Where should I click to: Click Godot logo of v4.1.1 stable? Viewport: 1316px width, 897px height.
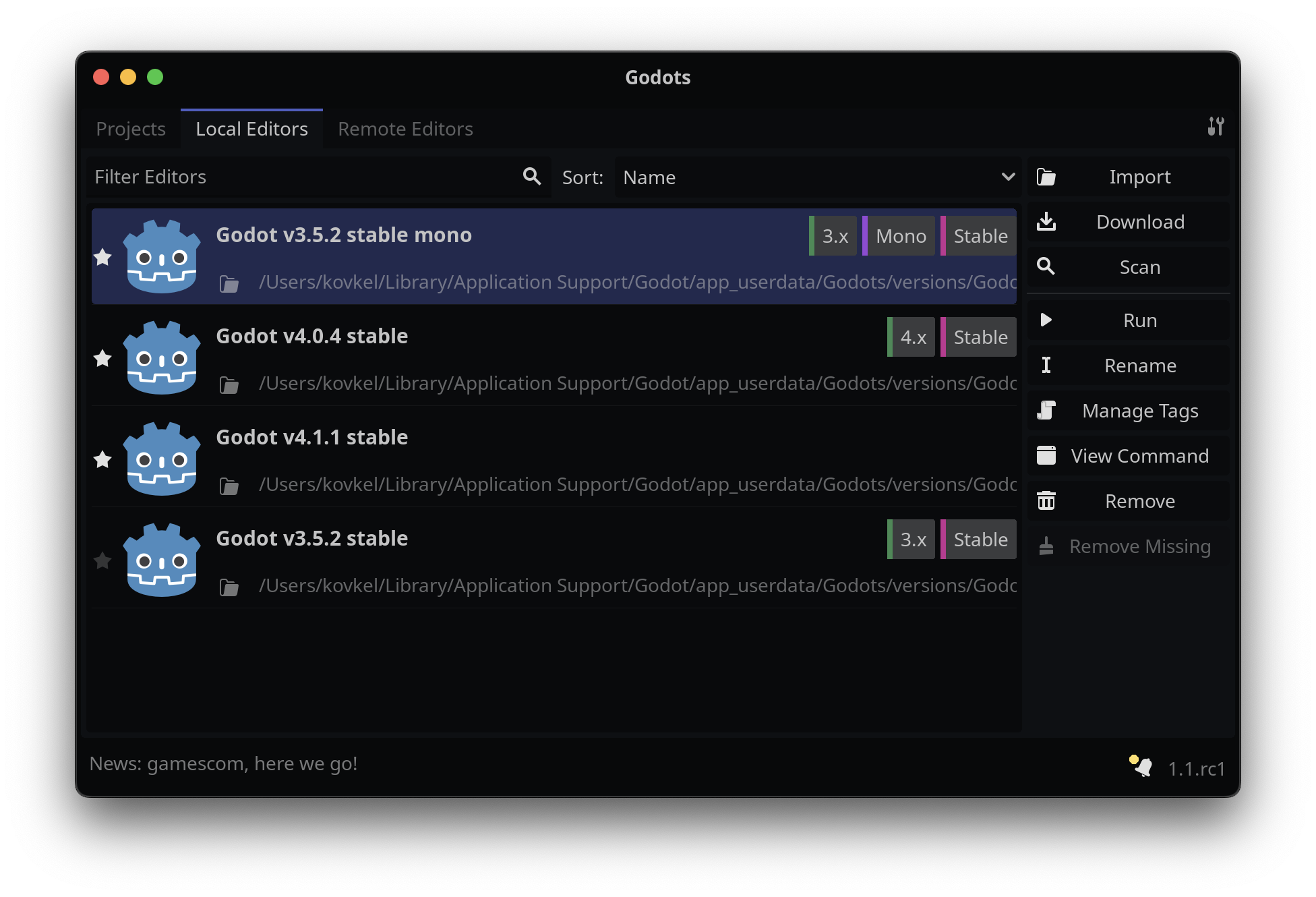(x=162, y=459)
